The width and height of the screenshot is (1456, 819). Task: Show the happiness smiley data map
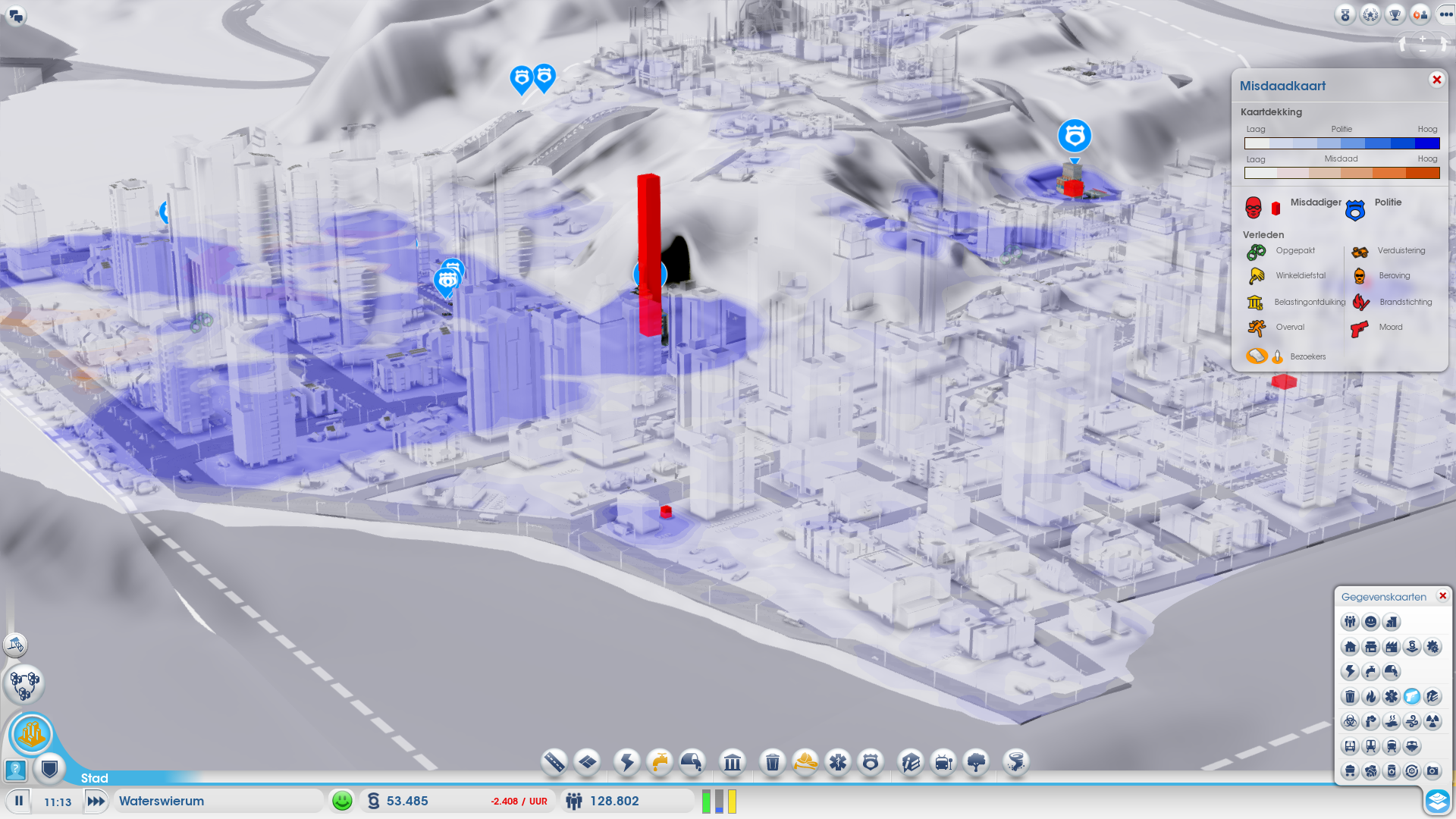coord(1370,622)
